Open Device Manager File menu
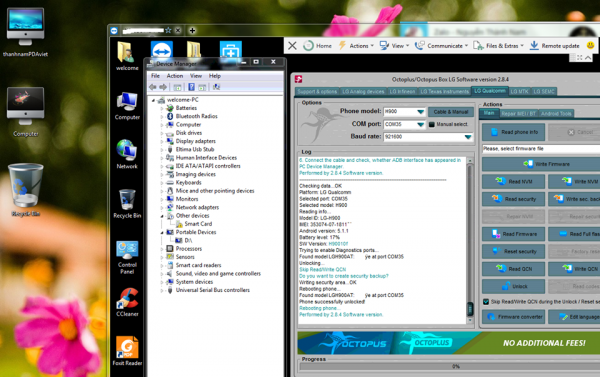This screenshot has width=600, height=377. [x=155, y=76]
